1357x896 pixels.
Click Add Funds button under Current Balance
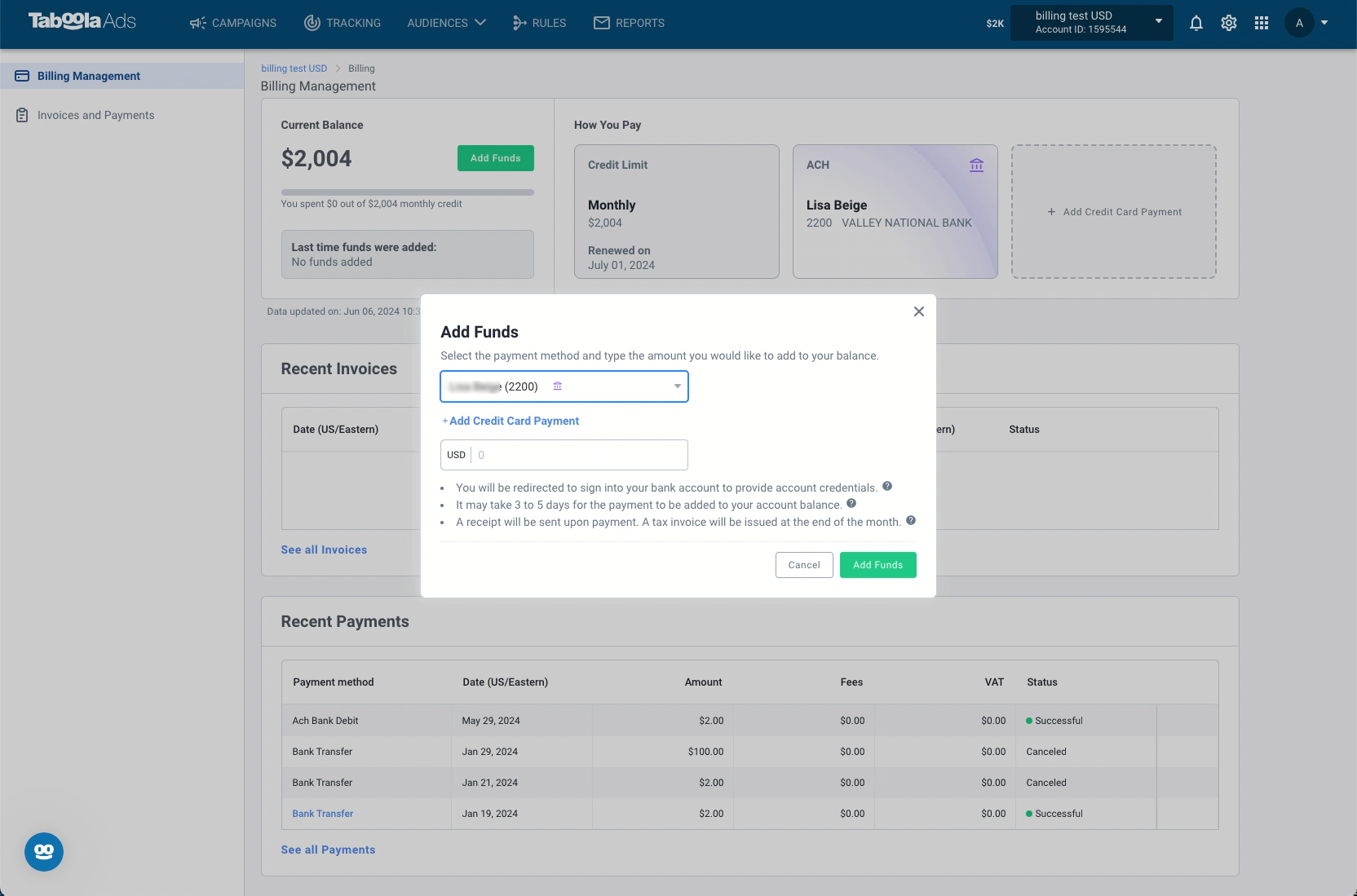[x=496, y=158]
